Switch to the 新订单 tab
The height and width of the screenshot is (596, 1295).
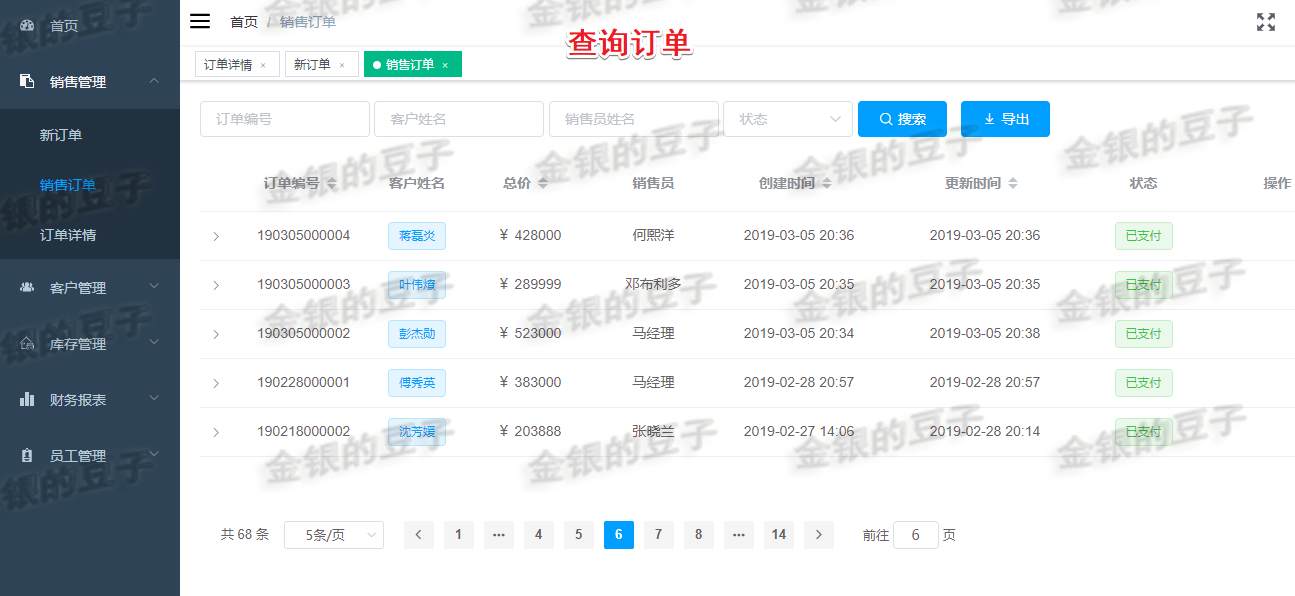[314, 63]
